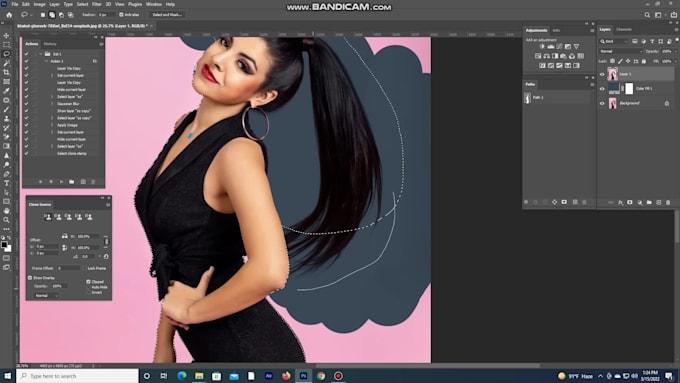Click the Color Balance adjustment icon

coord(546,56)
